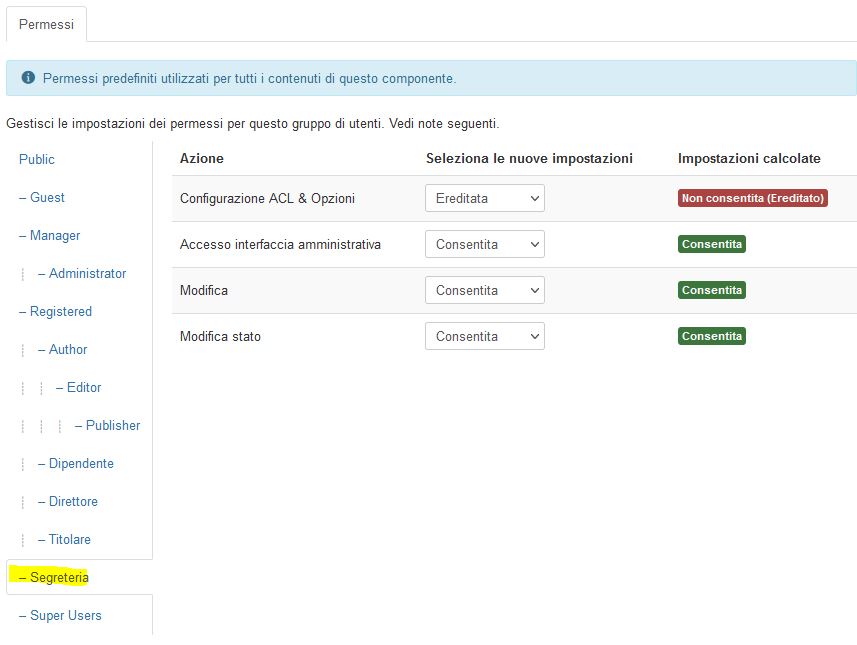
Task: Select the highlighted Segreteria group
Action: [54, 577]
